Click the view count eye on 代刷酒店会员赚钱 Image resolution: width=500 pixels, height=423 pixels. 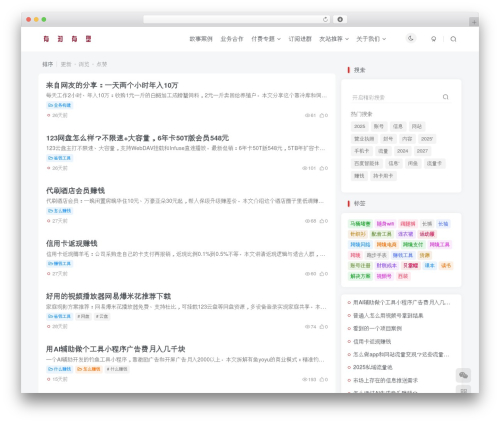click(307, 221)
